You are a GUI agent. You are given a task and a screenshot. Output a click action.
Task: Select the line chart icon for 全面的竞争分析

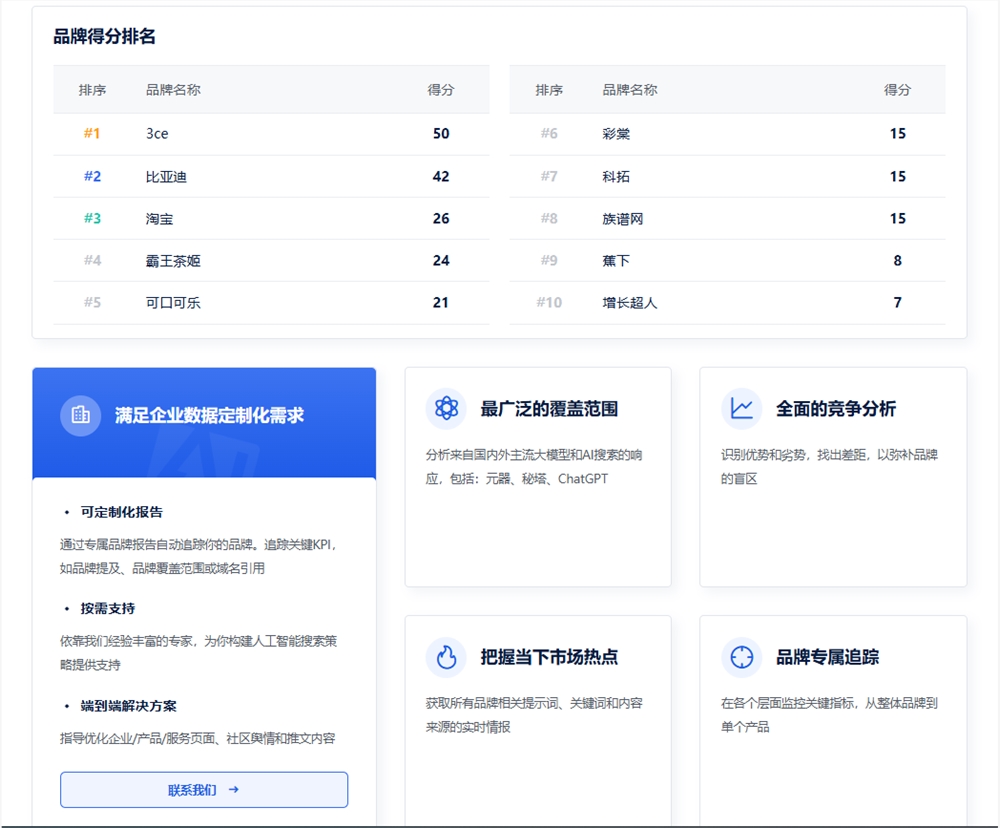click(741, 408)
